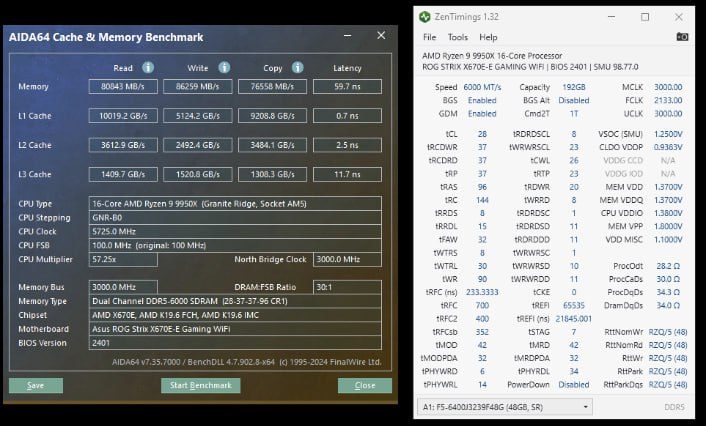Select Memory Copy value 76558 MB/s
The image size is (707, 426).
tap(272, 87)
